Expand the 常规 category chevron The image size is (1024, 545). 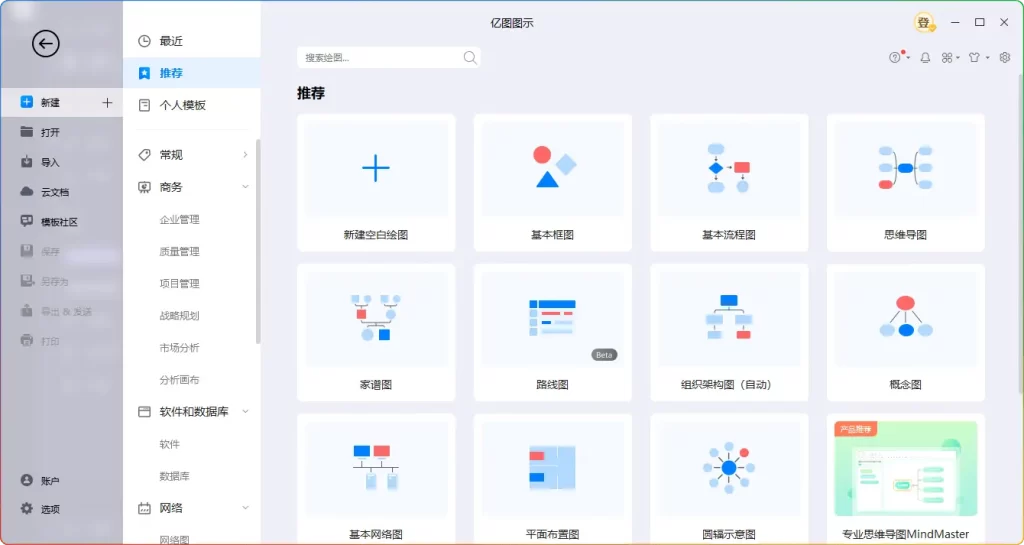coord(246,155)
